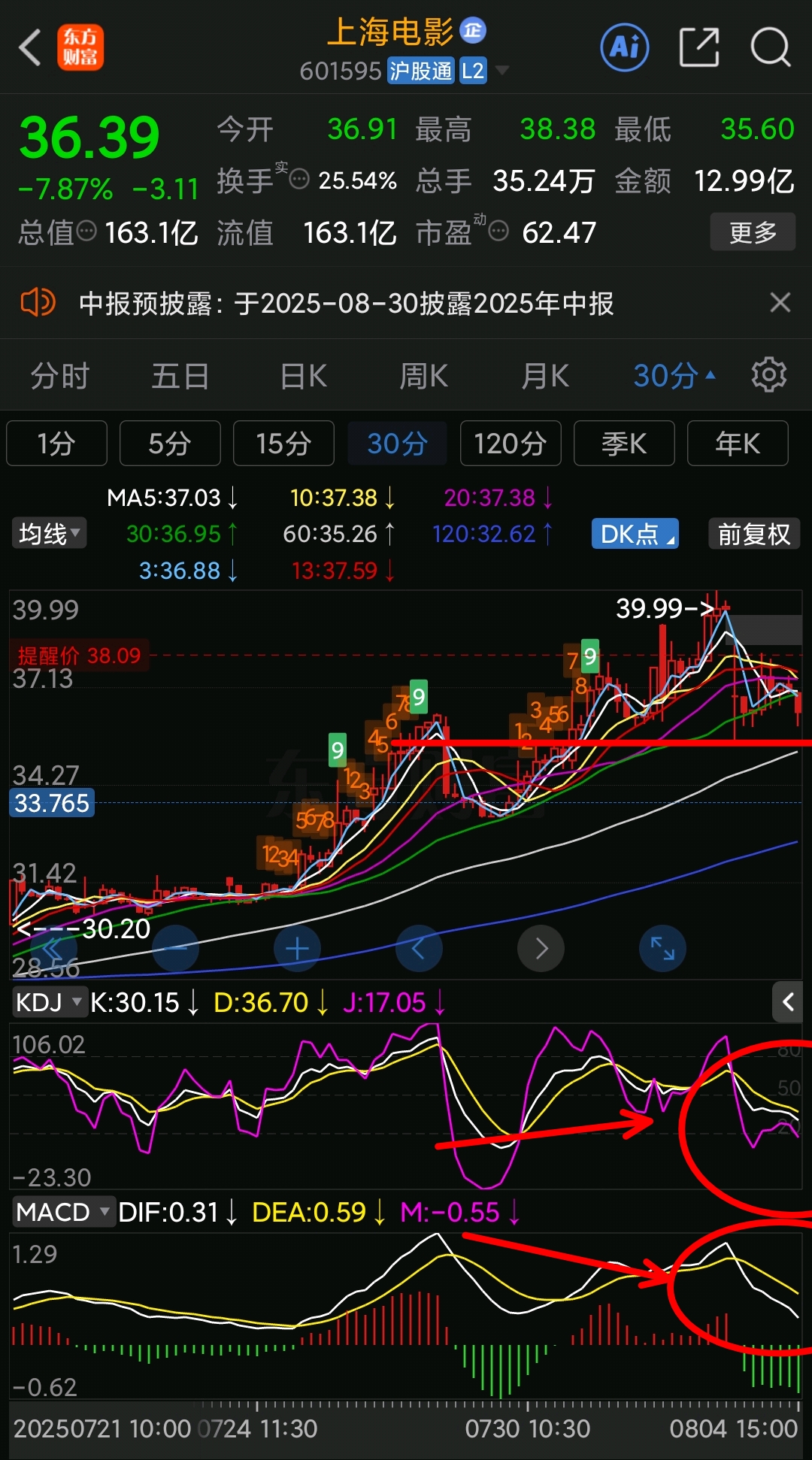
Task: Open the KDJ indicator dropdown
Action: click(x=50, y=1002)
